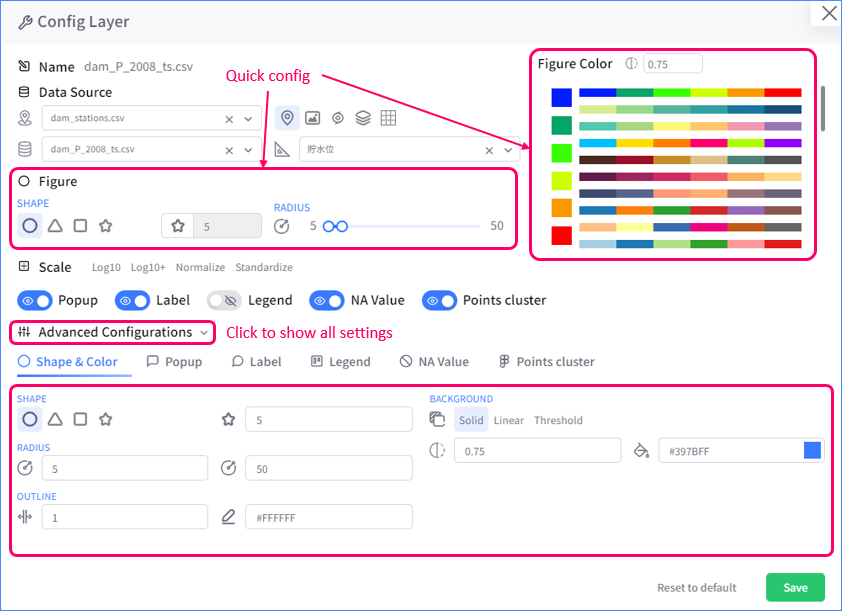Click the outline pen color icon
Screen dimensions: 842x611
228,517
